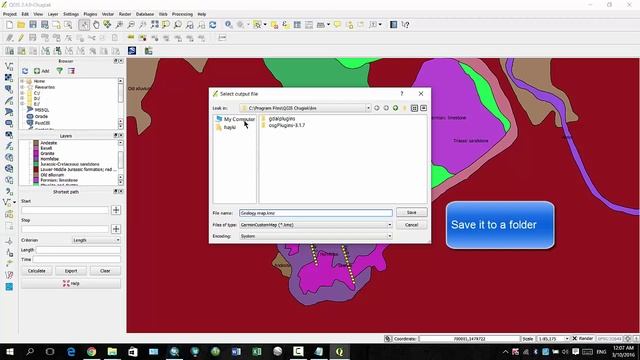Screen dimensions: 640x360
Task: Click the Granite layer color swatch
Action: (36, 153)
